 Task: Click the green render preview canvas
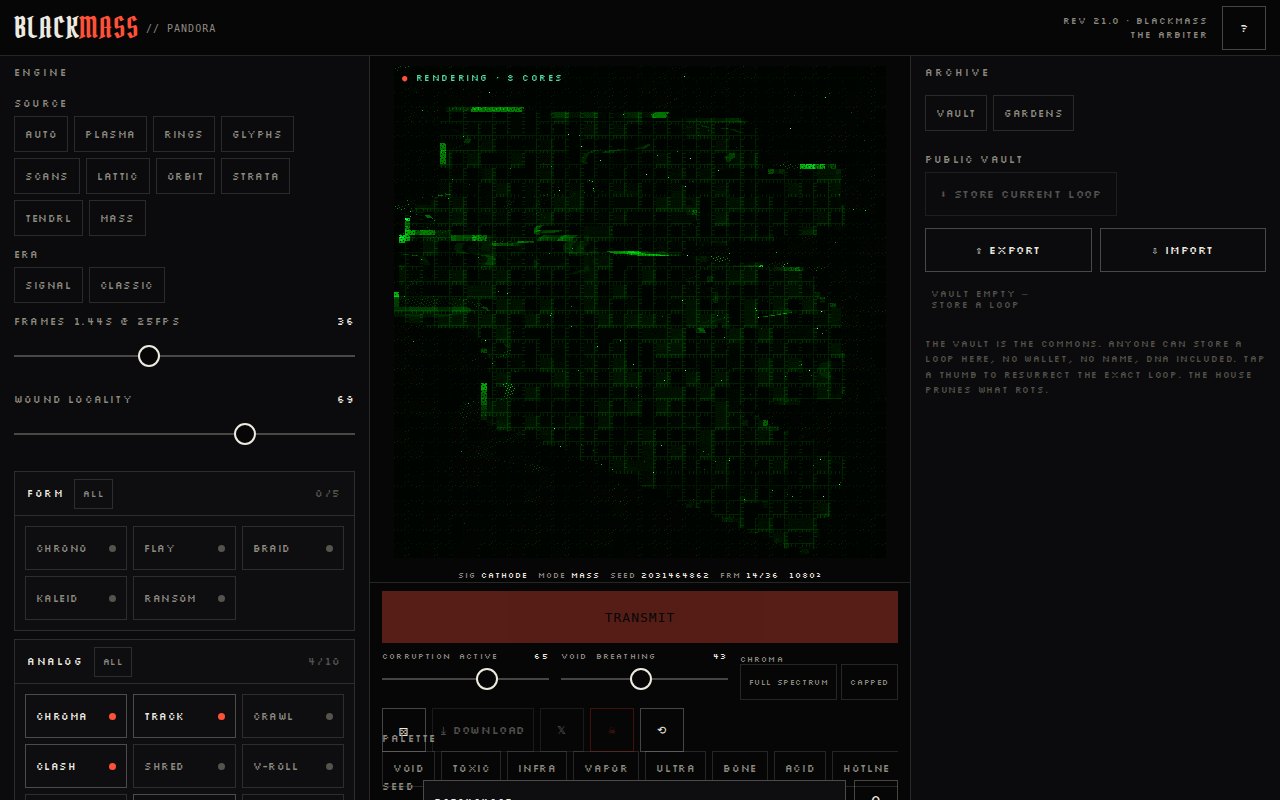click(639, 312)
